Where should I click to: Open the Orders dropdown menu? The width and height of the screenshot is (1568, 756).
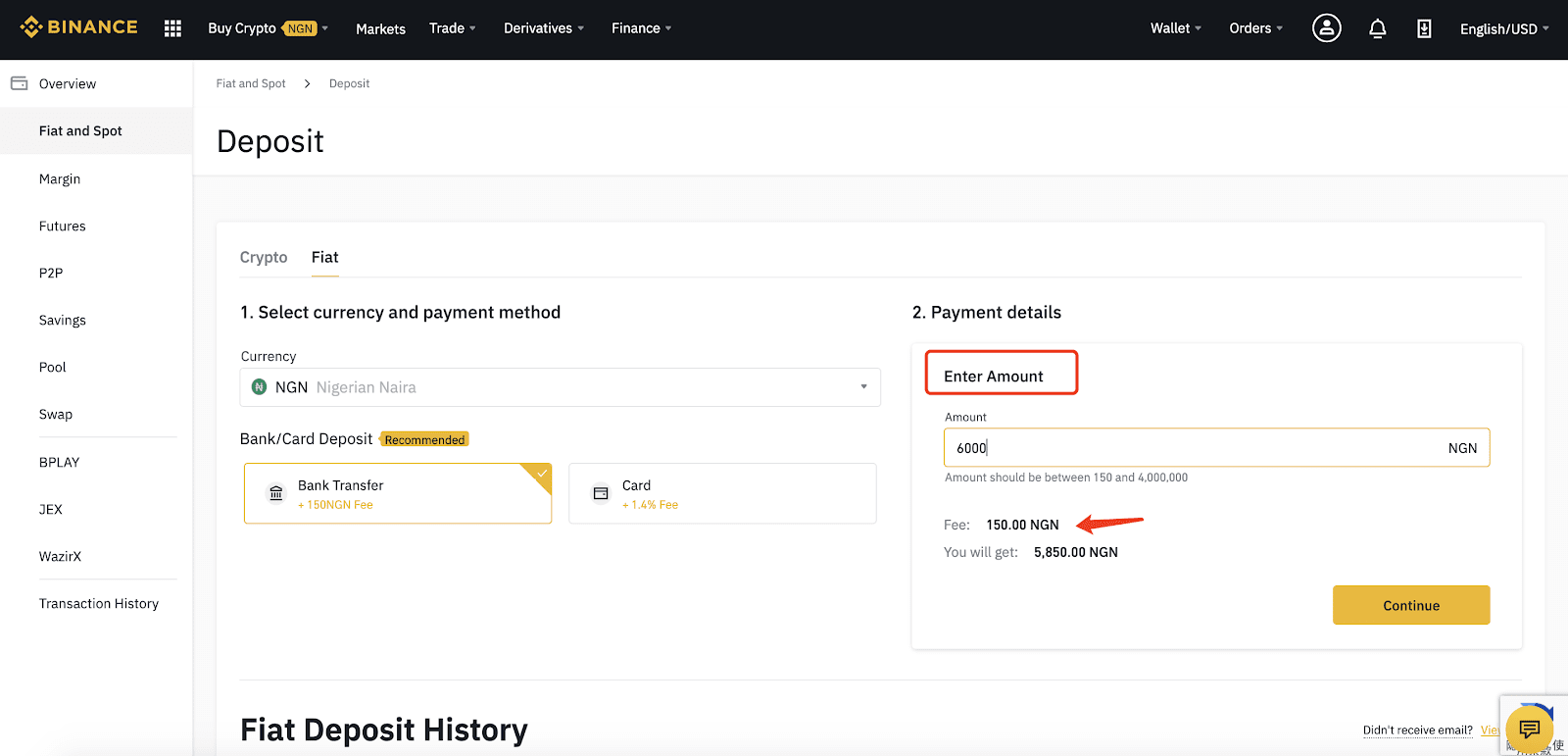click(x=1255, y=28)
